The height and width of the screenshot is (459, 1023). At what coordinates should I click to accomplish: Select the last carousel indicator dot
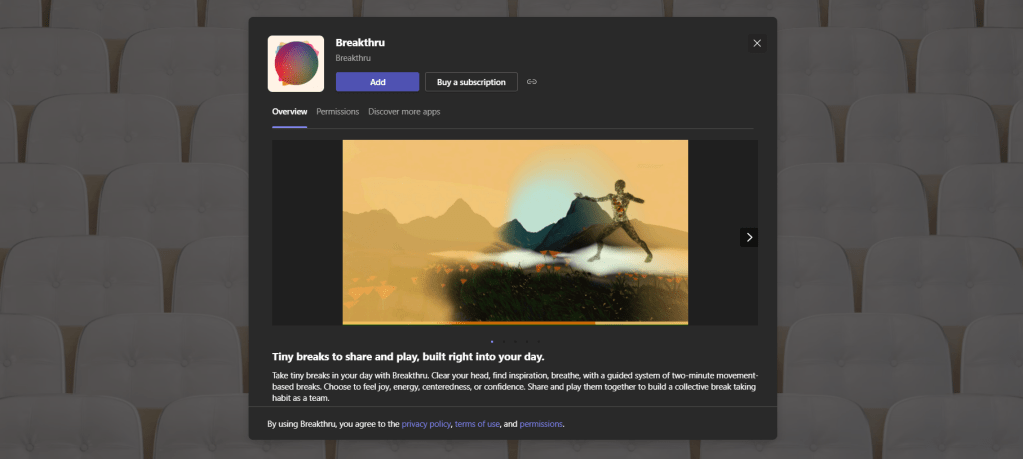(539, 341)
